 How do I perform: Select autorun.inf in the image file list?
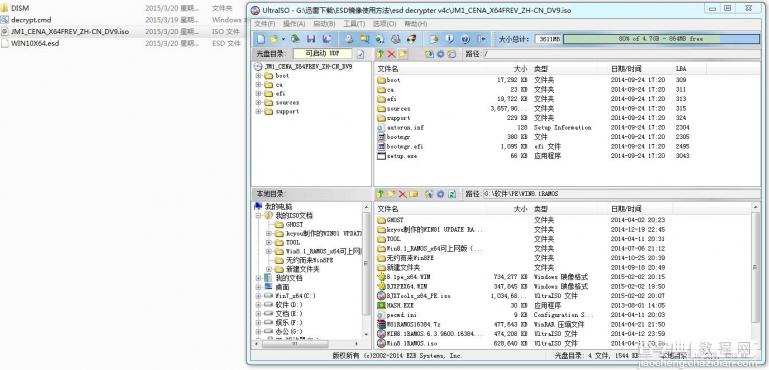400,128
